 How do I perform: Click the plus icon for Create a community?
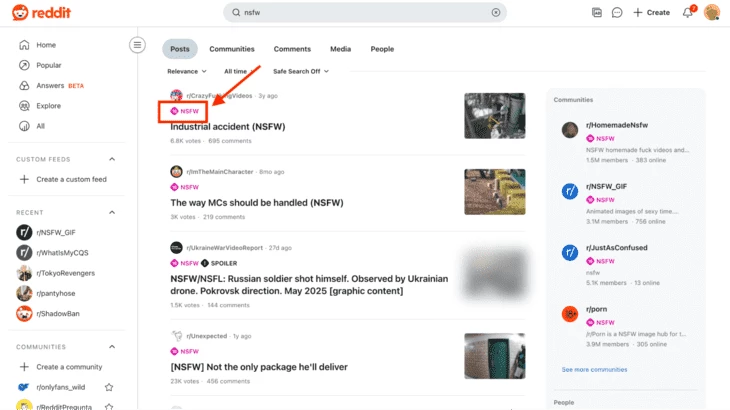(24, 367)
